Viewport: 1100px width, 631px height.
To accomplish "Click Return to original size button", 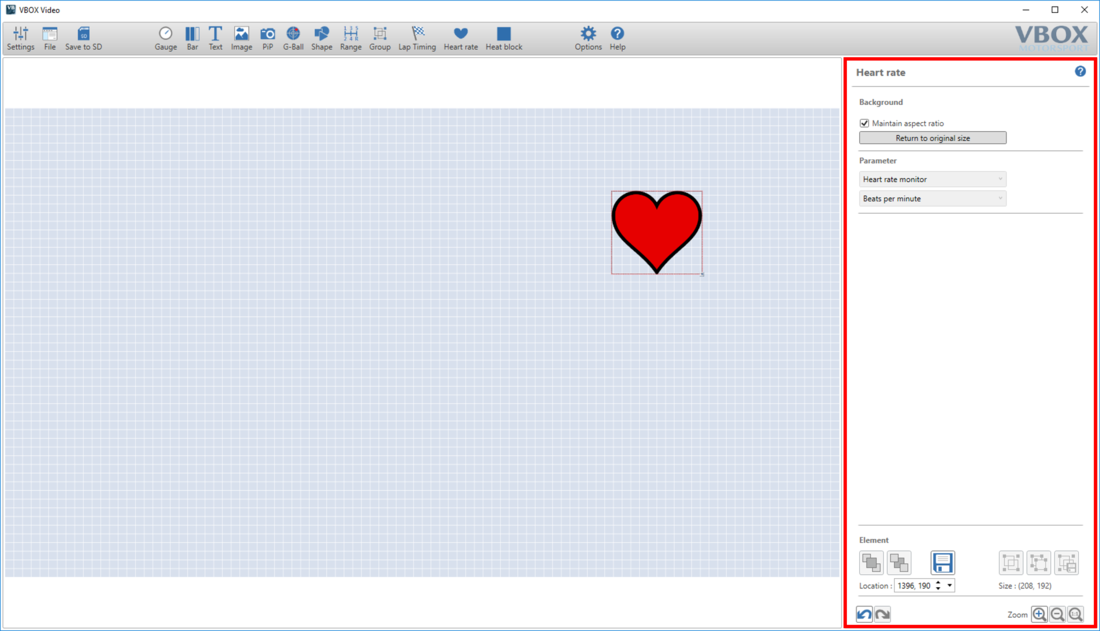I will pos(932,138).
